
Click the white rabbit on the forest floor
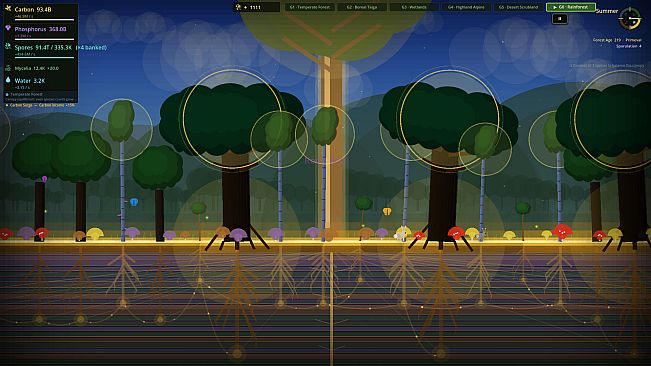click(x=400, y=235)
